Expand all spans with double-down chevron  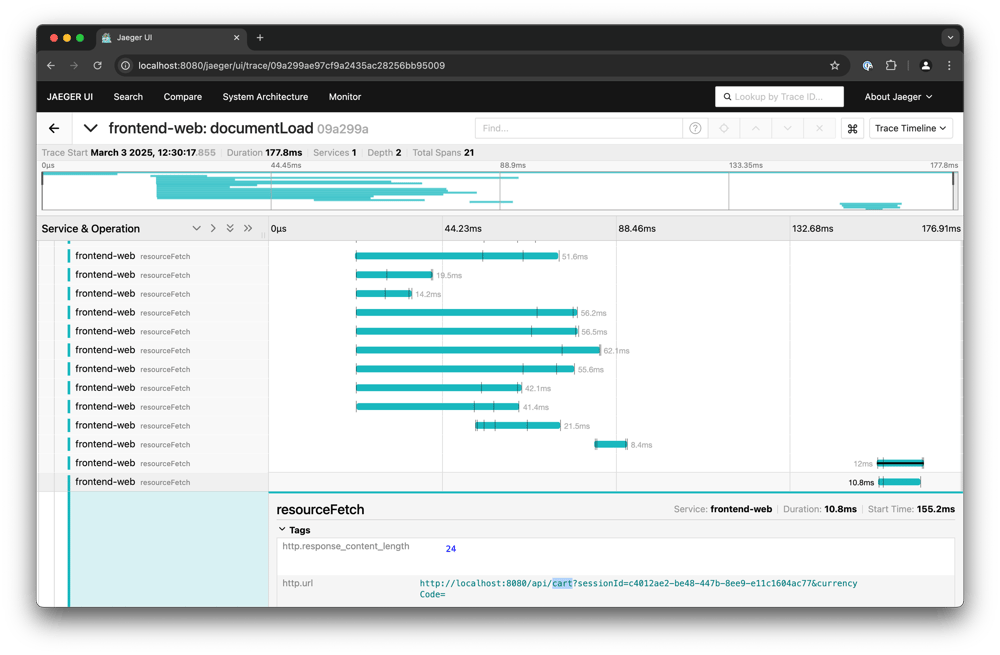coord(230,228)
